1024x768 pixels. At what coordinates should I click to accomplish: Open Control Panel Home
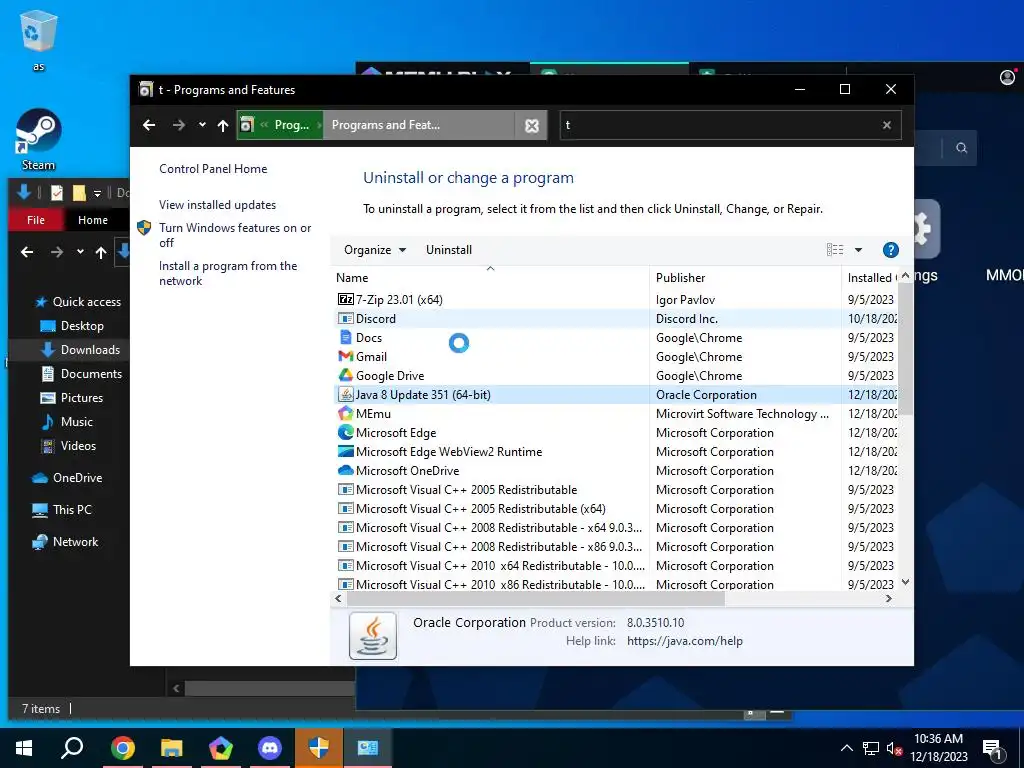[x=213, y=168]
